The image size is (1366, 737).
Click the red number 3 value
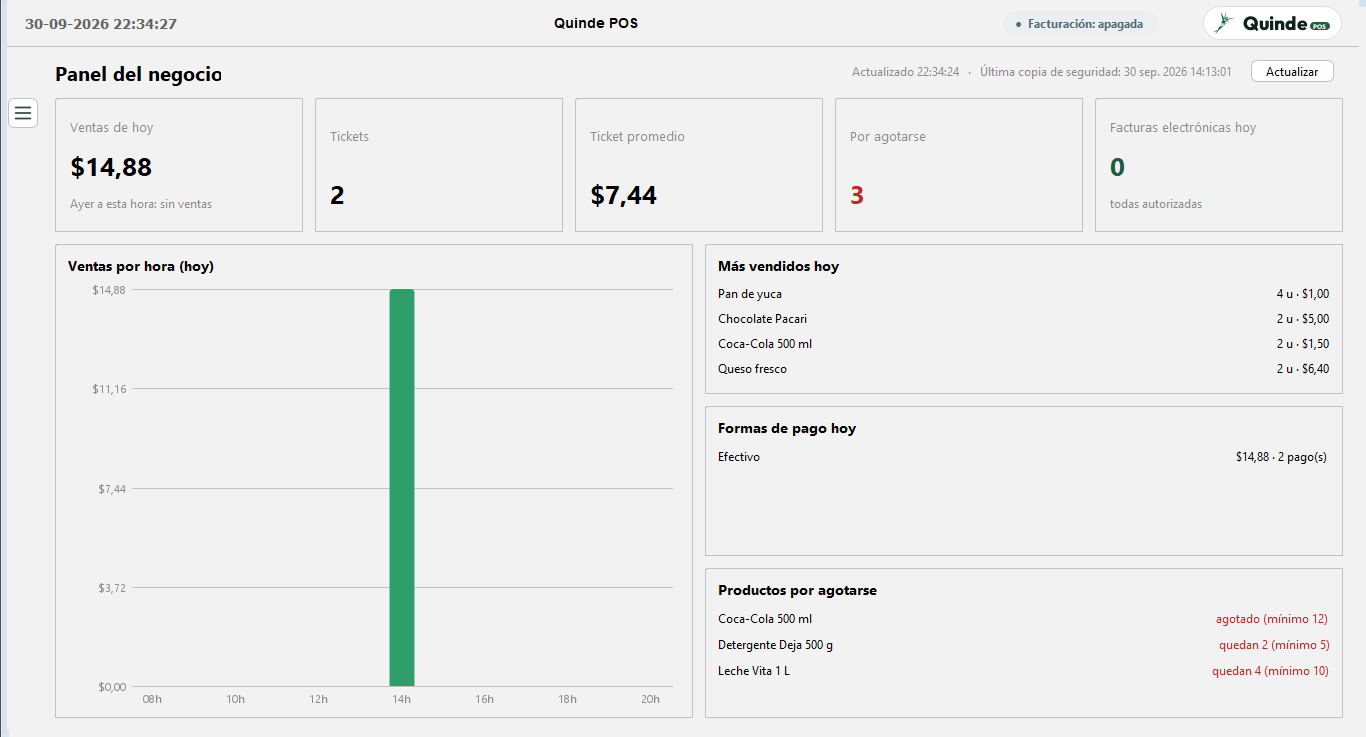[x=857, y=195]
